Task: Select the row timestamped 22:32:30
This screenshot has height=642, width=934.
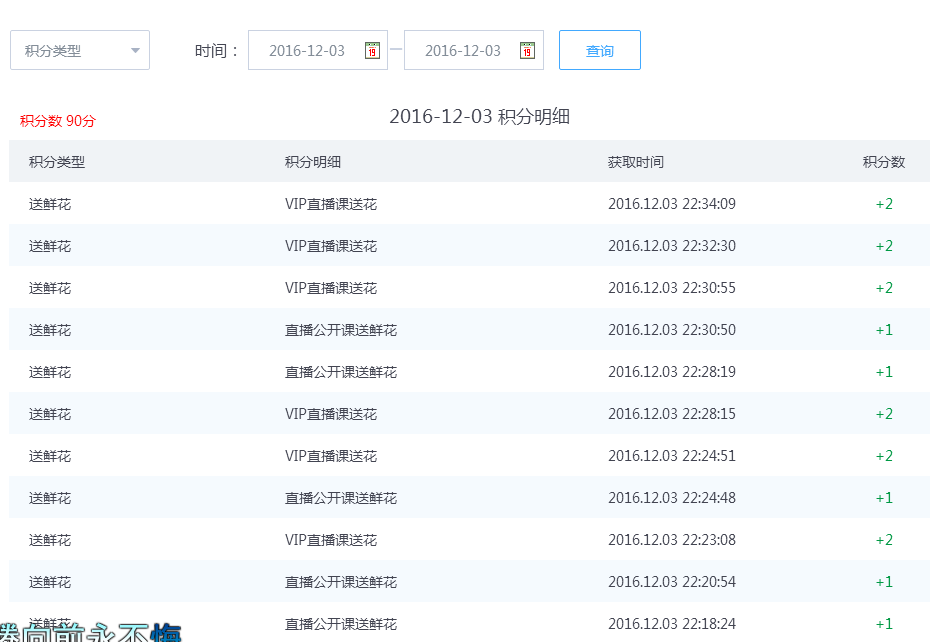Action: [x=671, y=246]
